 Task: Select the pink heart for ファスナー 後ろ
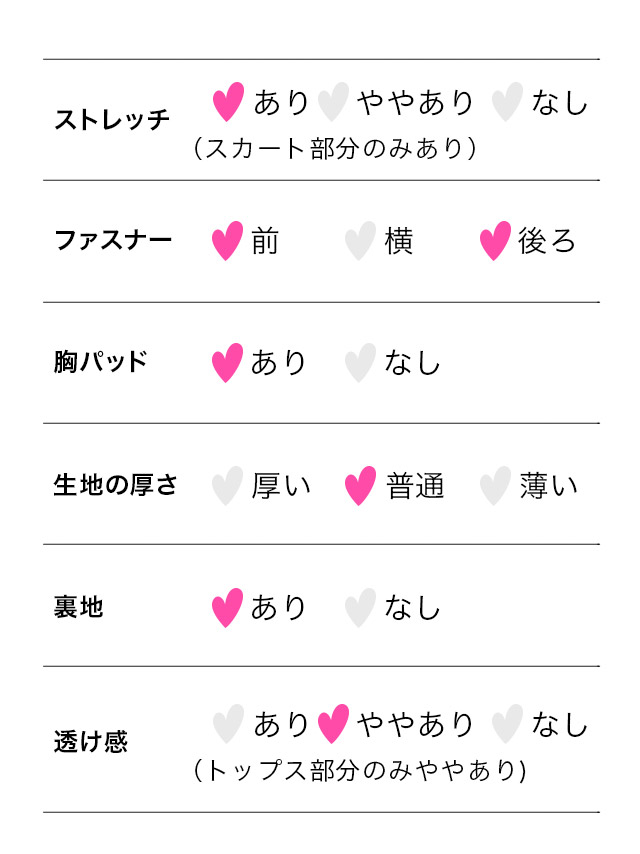click(495, 241)
